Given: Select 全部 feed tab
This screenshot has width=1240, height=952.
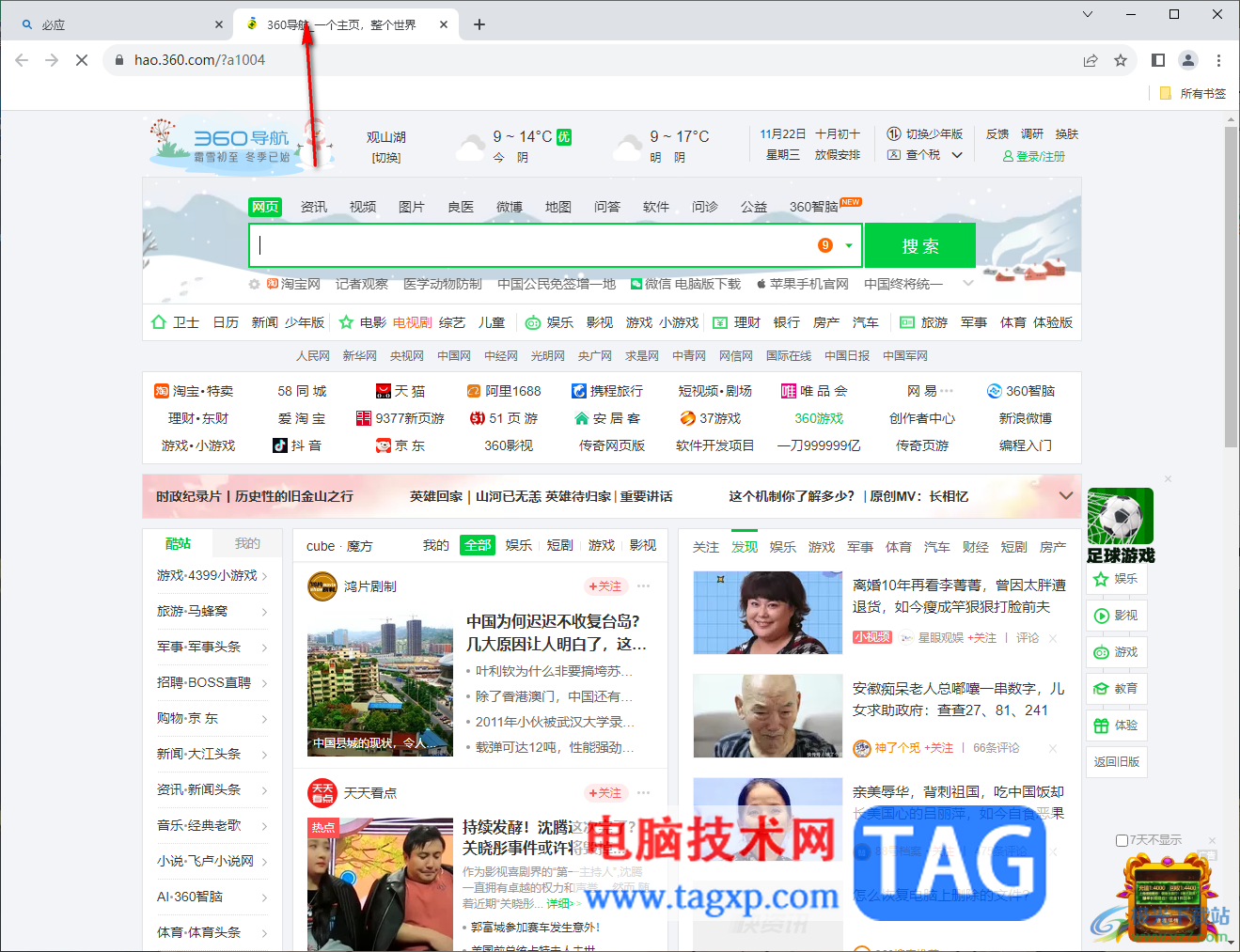Looking at the screenshot, I should tap(478, 545).
